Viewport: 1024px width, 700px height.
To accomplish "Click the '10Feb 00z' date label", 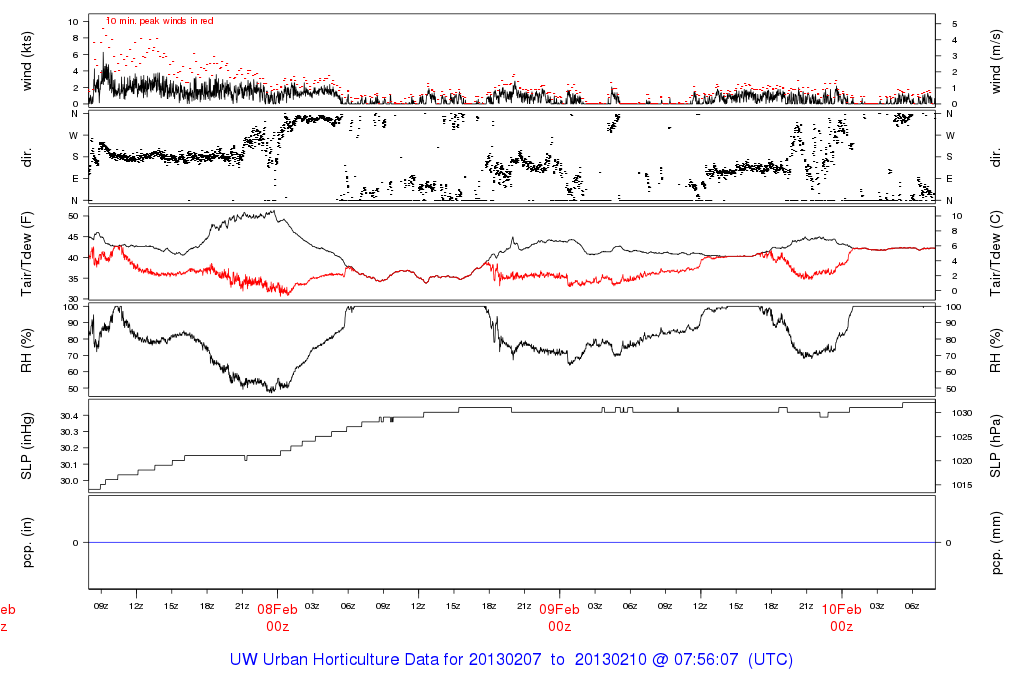I will [842, 618].
